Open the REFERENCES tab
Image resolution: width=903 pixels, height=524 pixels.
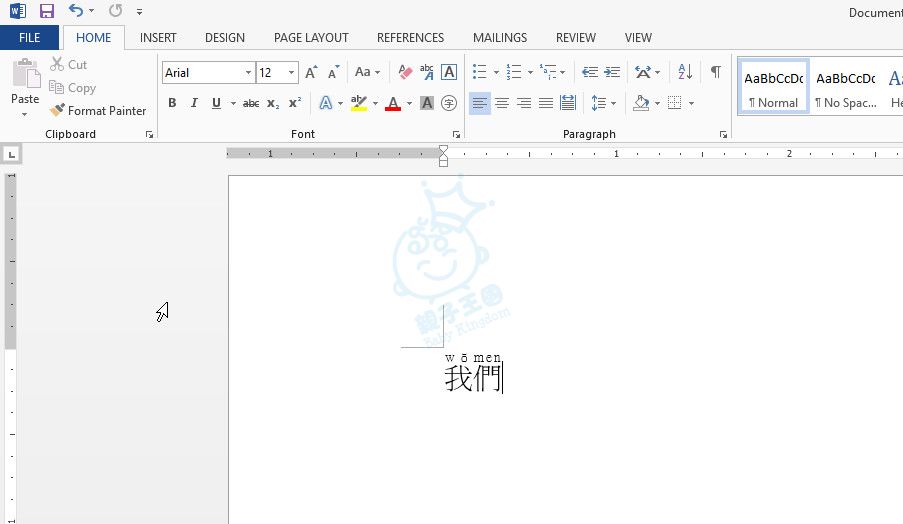tap(410, 38)
